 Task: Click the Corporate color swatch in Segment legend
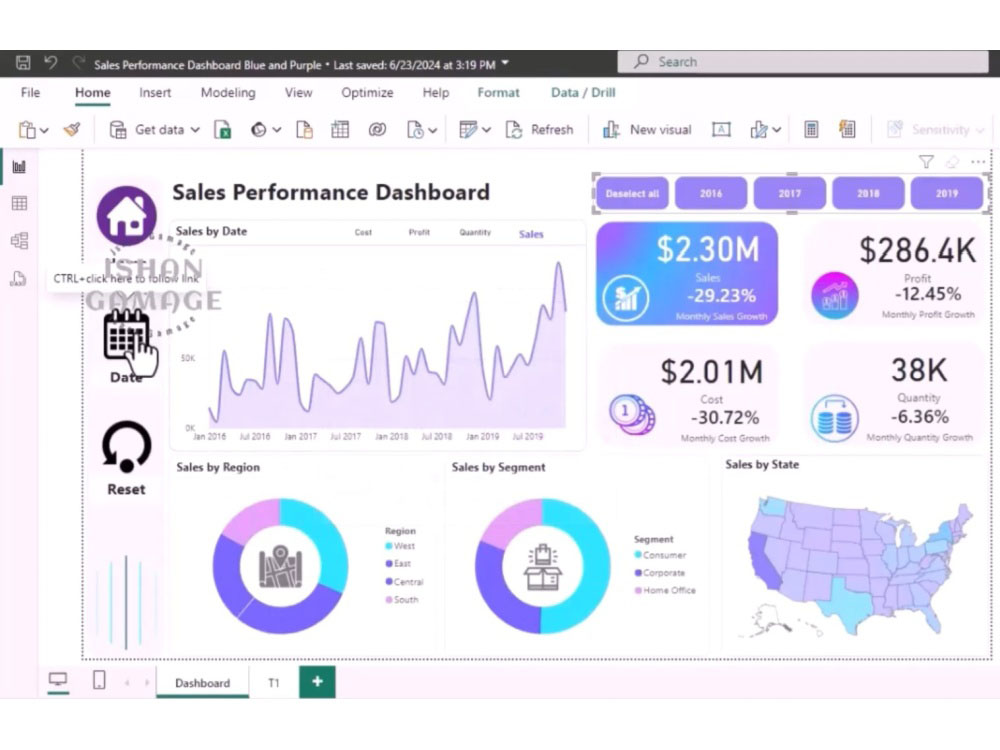pos(638,573)
